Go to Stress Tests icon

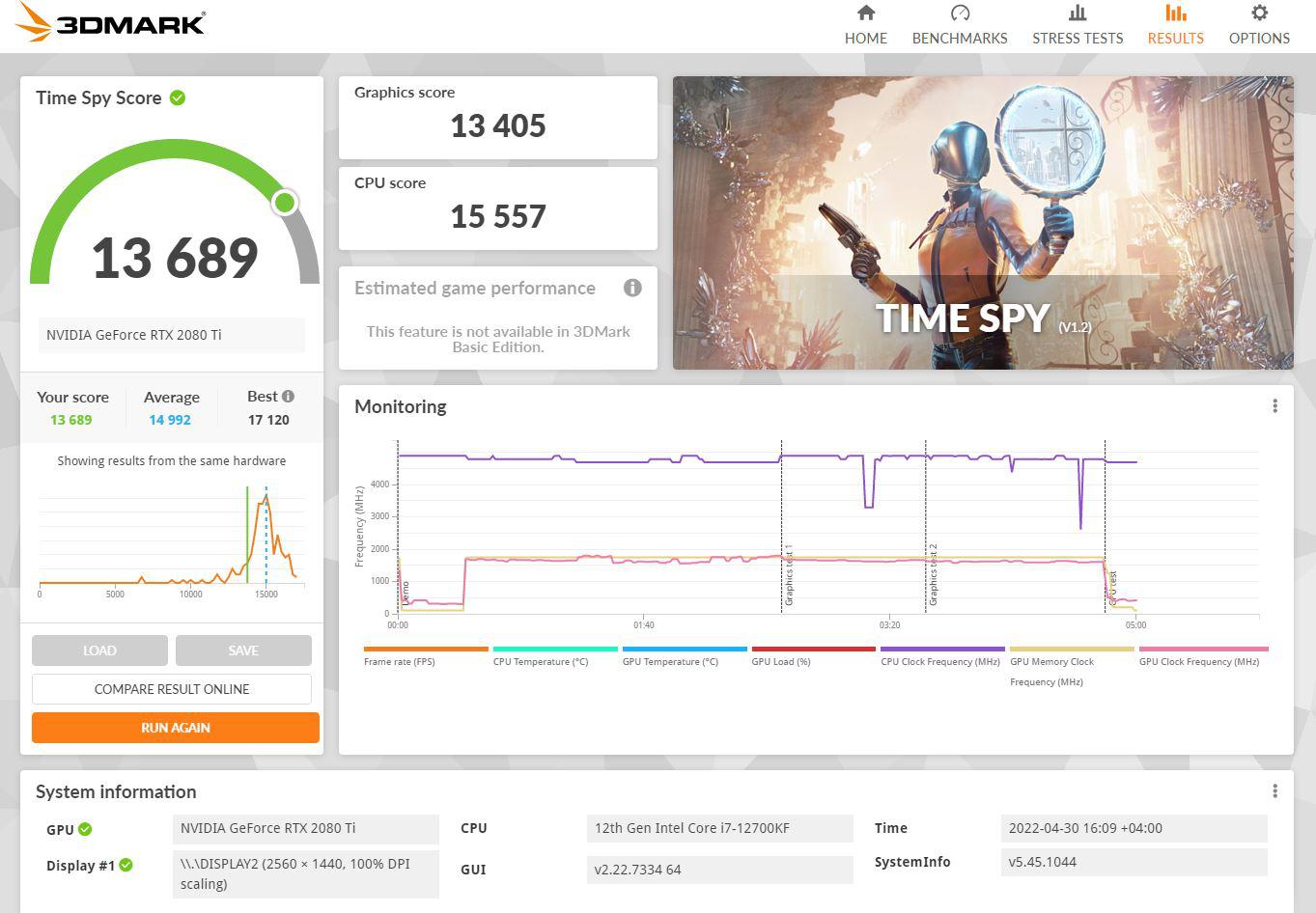tap(1077, 14)
